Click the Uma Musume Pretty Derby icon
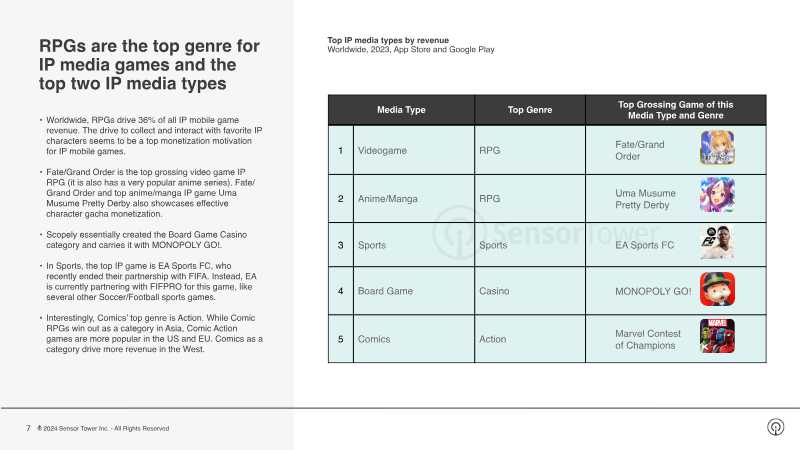800x450 pixels. (x=717, y=196)
